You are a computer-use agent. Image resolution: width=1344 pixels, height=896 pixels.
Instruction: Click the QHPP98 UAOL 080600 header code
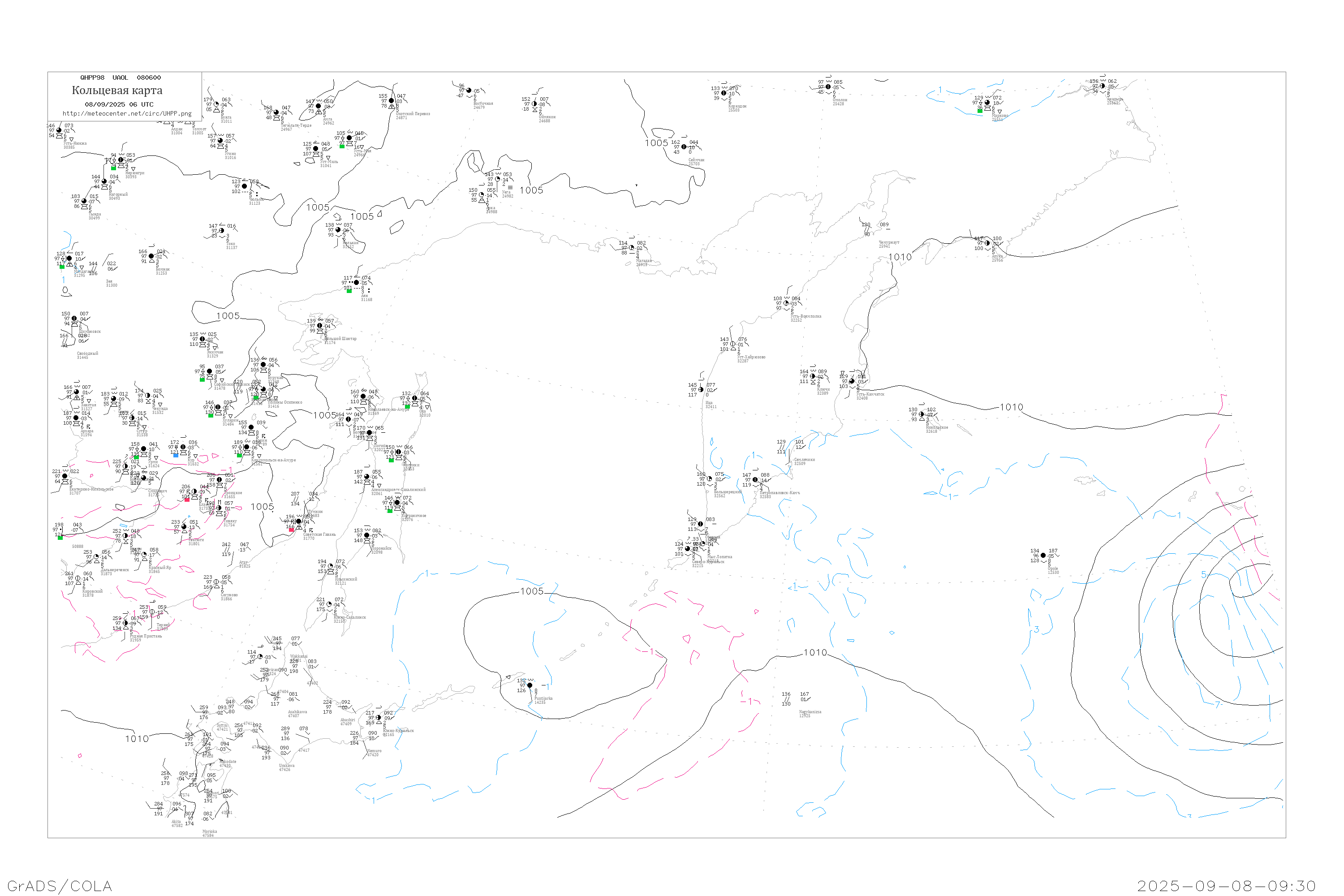pos(121,78)
